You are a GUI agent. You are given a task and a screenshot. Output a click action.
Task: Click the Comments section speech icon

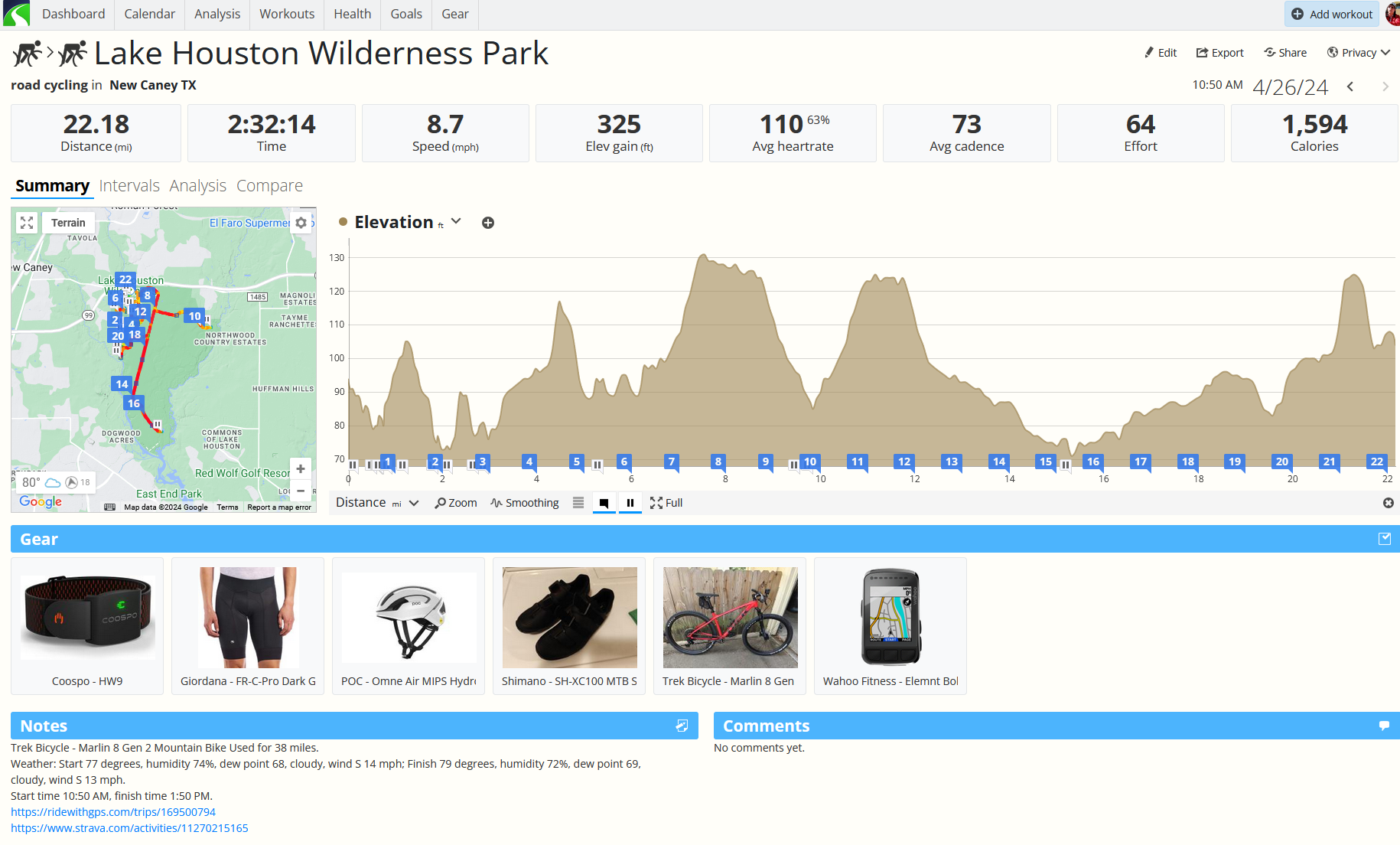pyautogui.click(x=1384, y=726)
